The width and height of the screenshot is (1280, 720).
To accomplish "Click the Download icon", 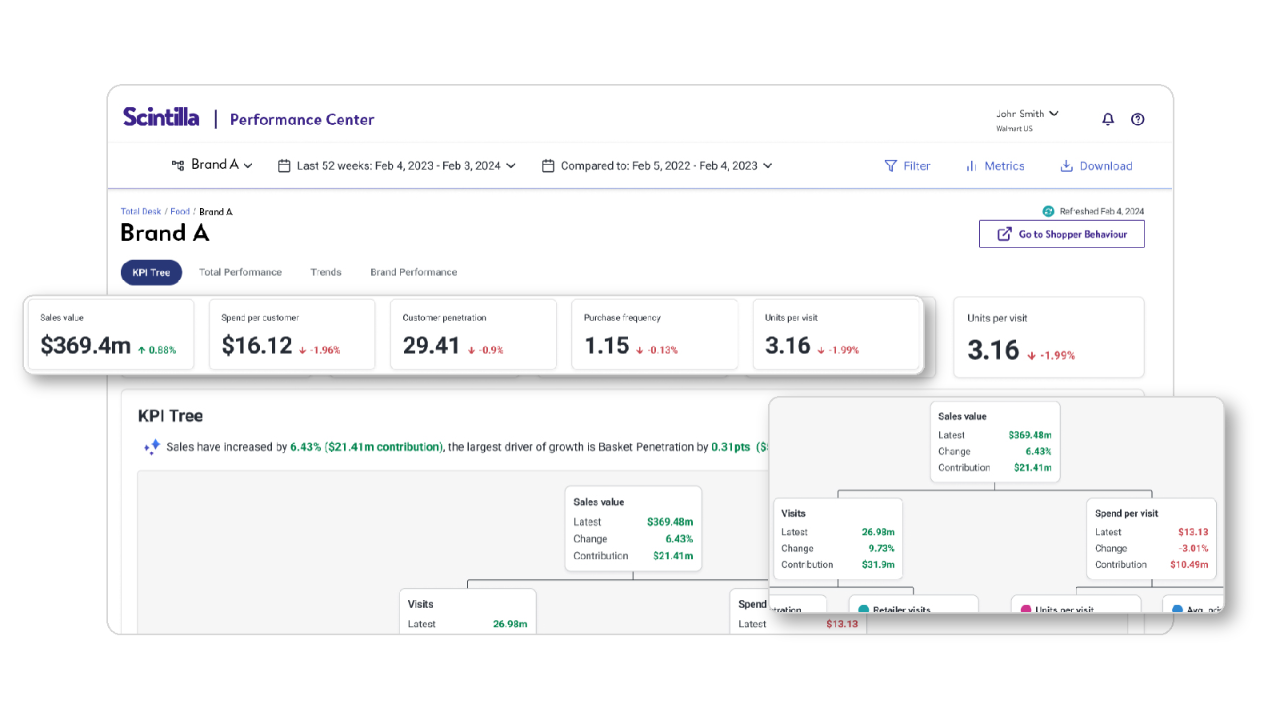I will (1066, 166).
